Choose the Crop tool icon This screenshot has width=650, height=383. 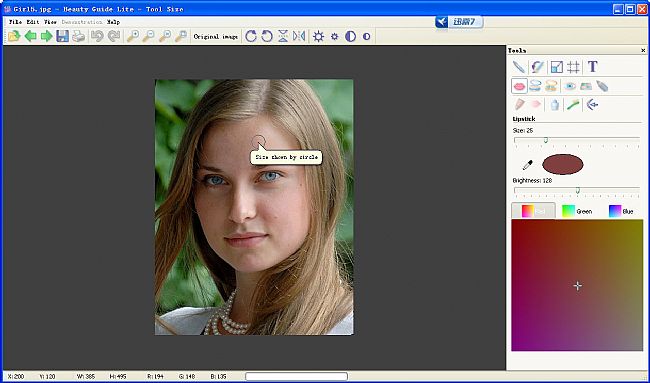tap(574, 67)
